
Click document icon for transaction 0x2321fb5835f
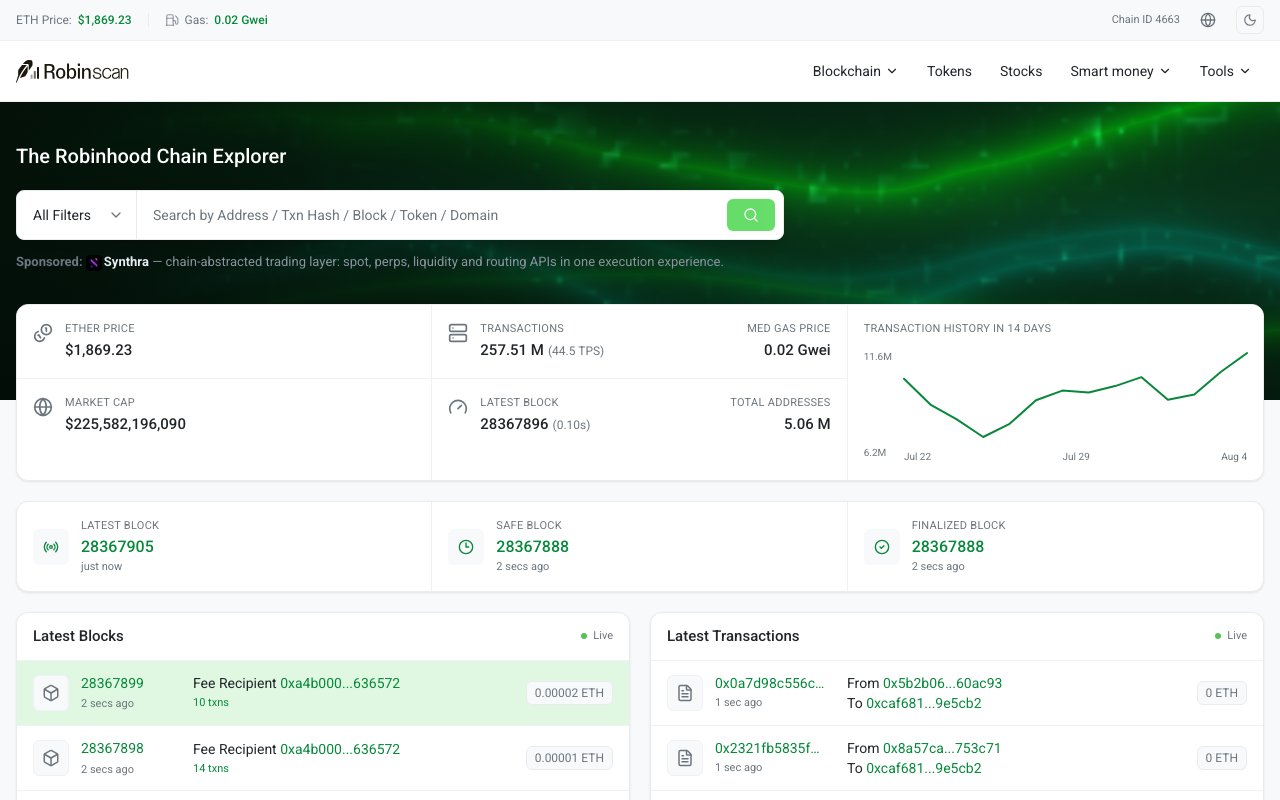tap(685, 758)
